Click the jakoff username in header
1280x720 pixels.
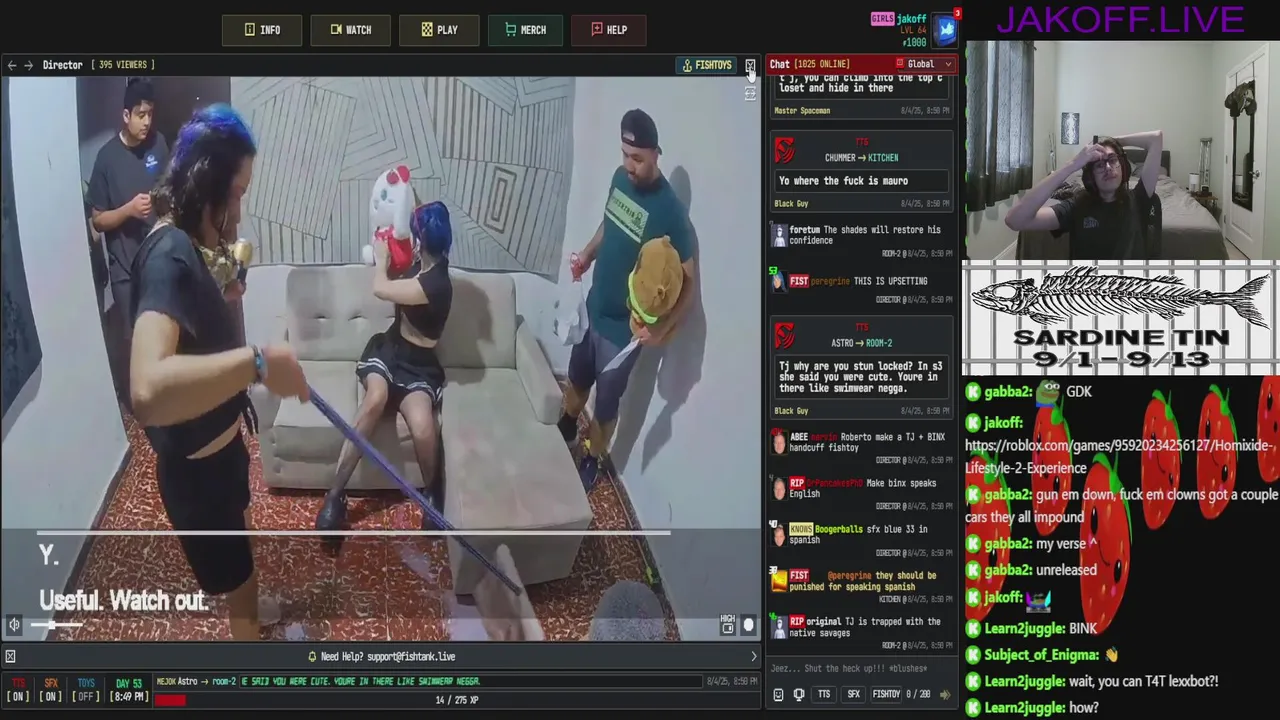click(912, 19)
